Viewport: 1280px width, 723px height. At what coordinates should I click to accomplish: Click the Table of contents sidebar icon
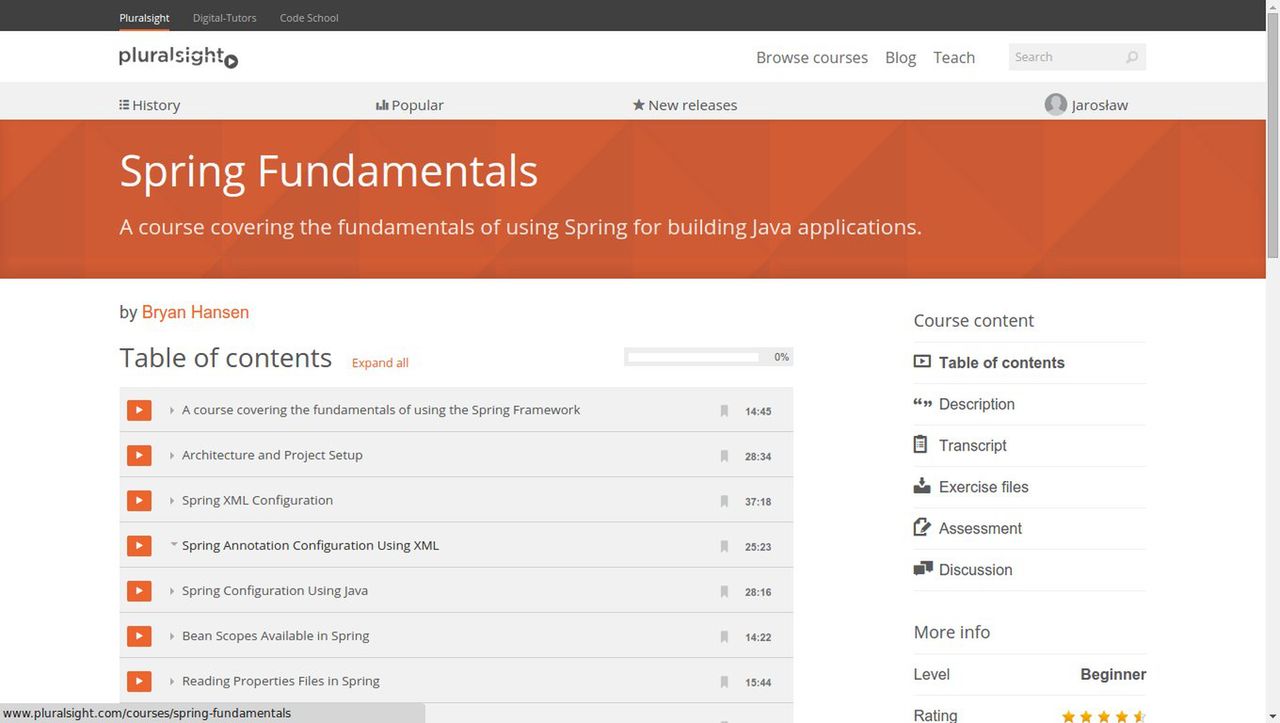pyautogui.click(x=922, y=362)
